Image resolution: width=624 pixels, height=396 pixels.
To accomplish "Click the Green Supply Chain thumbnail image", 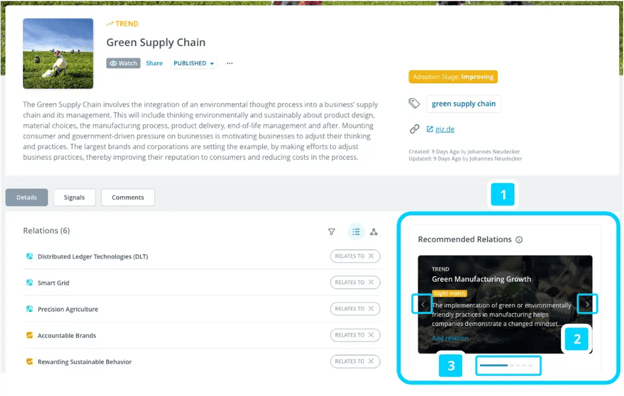I will click(58, 53).
